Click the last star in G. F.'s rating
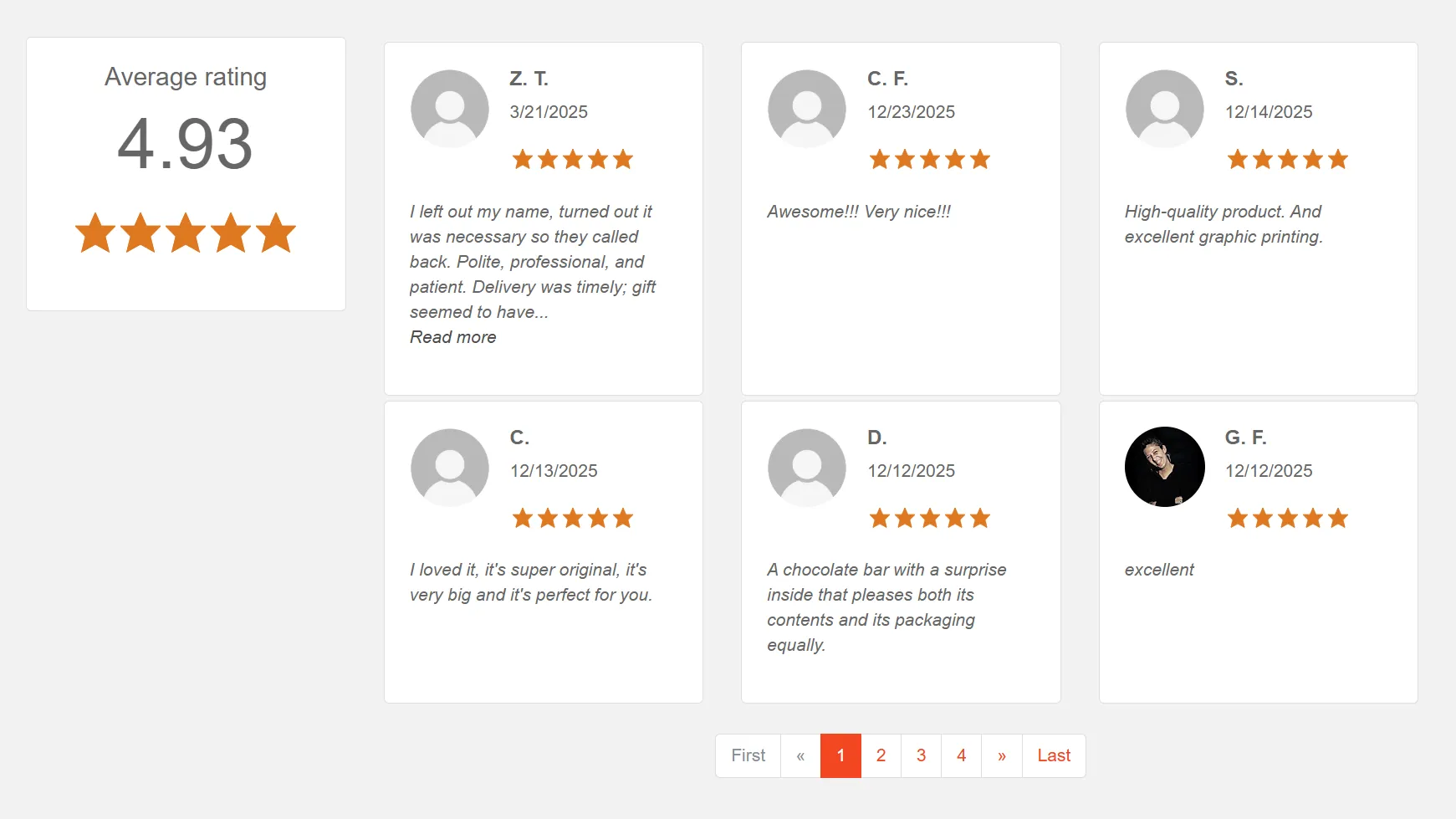The height and width of the screenshot is (819, 1456). (1338, 518)
